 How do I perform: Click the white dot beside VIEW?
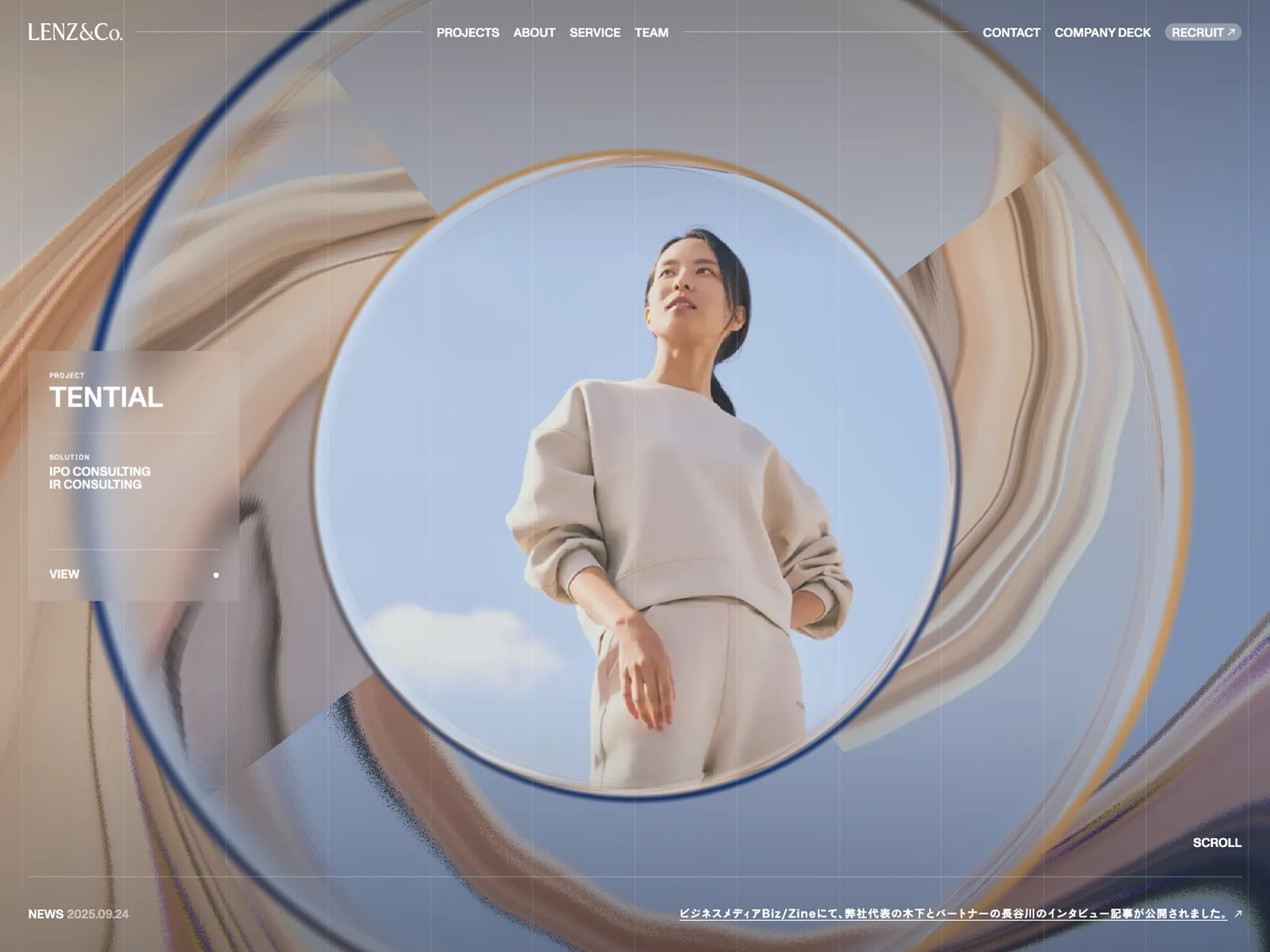[x=216, y=575]
